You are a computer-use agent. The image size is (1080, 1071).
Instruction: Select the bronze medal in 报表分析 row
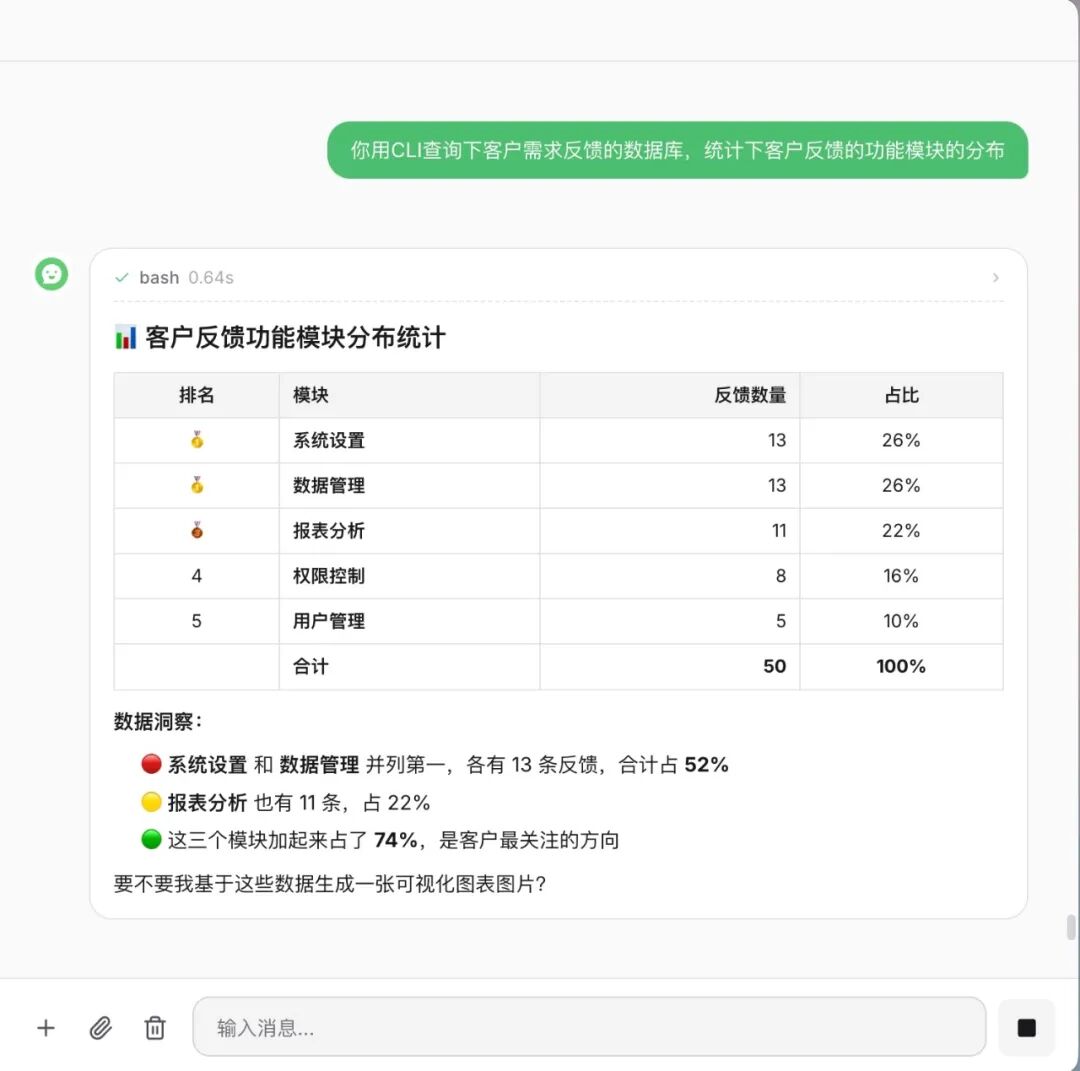[197, 530]
